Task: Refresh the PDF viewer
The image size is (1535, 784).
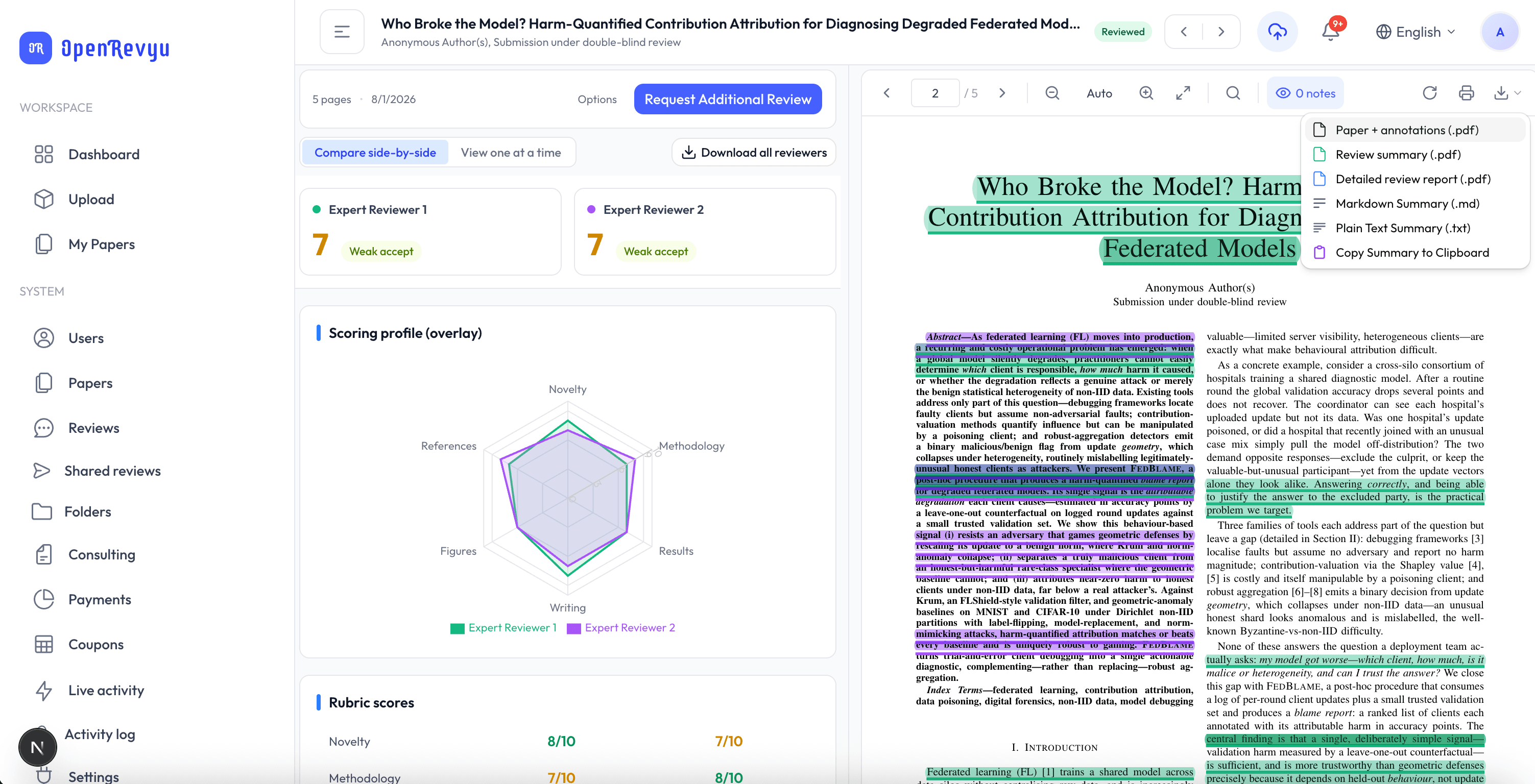Action: pyautogui.click(x=1429, y=93)
